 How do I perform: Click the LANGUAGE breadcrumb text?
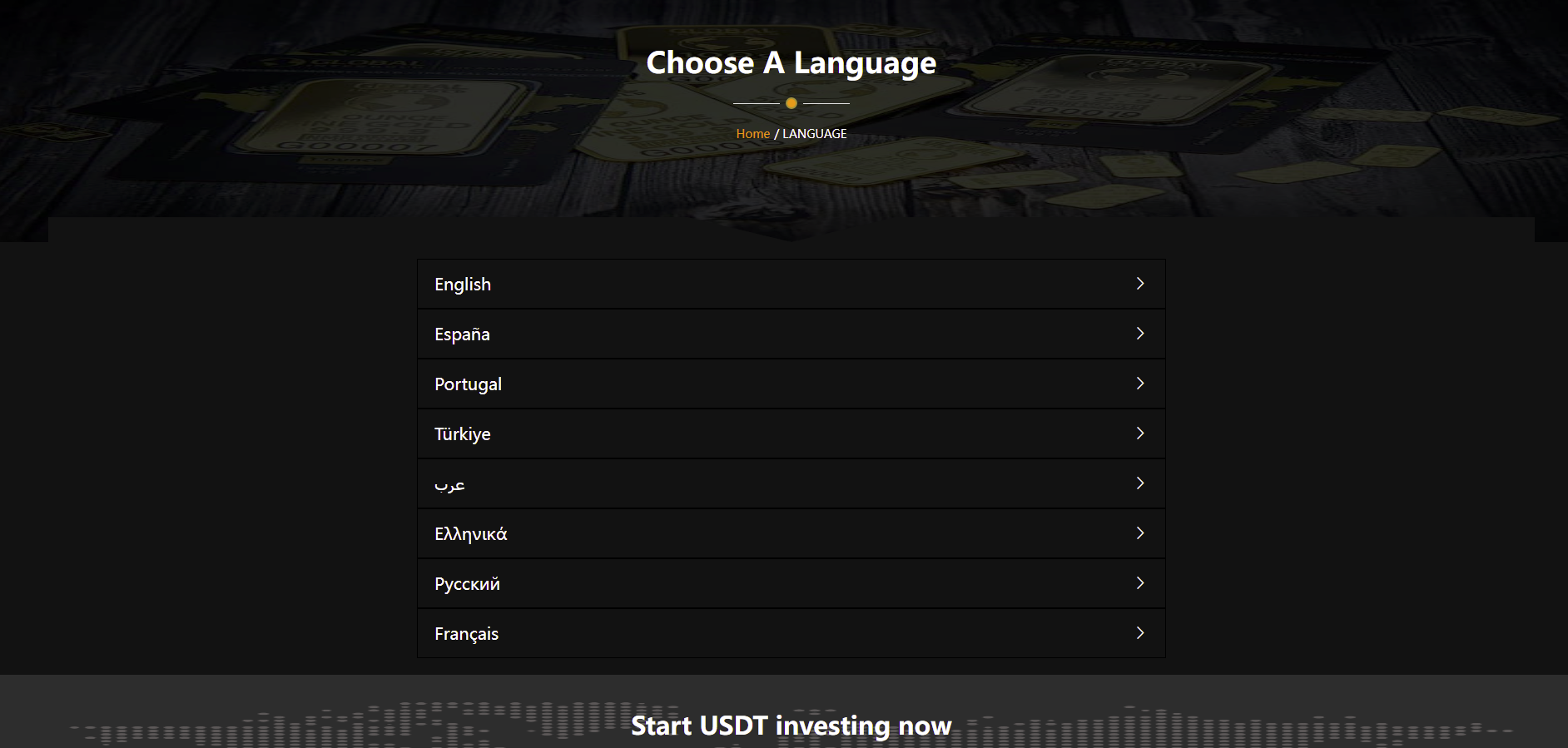814,134
